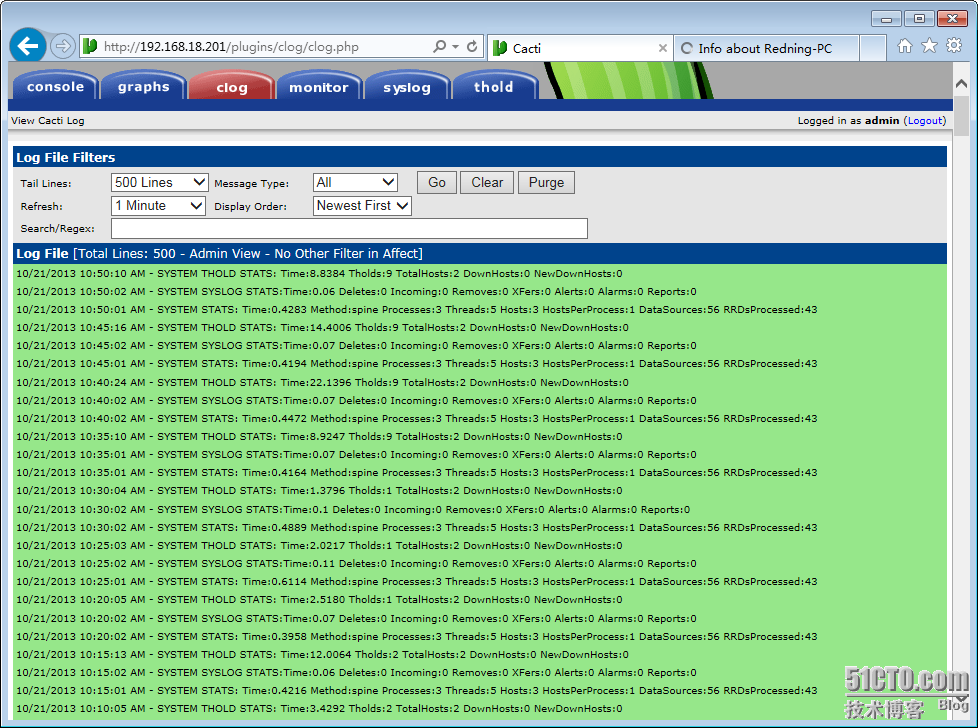978x728 pixels.
Task: Minimize the browser window
Action: (886, 19)
